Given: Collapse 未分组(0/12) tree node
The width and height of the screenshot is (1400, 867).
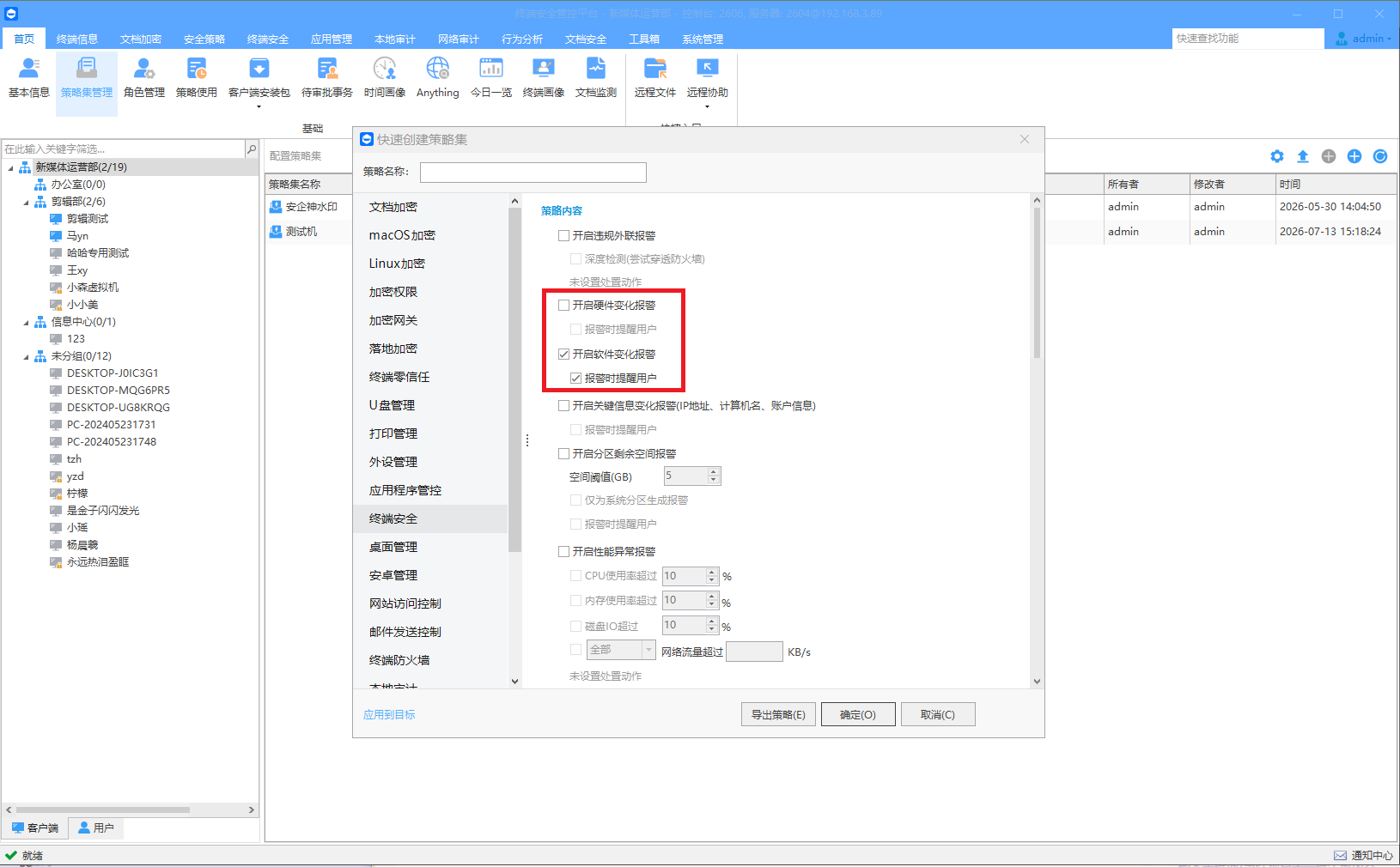Looking at the screenshot, I should coord(26,356).
